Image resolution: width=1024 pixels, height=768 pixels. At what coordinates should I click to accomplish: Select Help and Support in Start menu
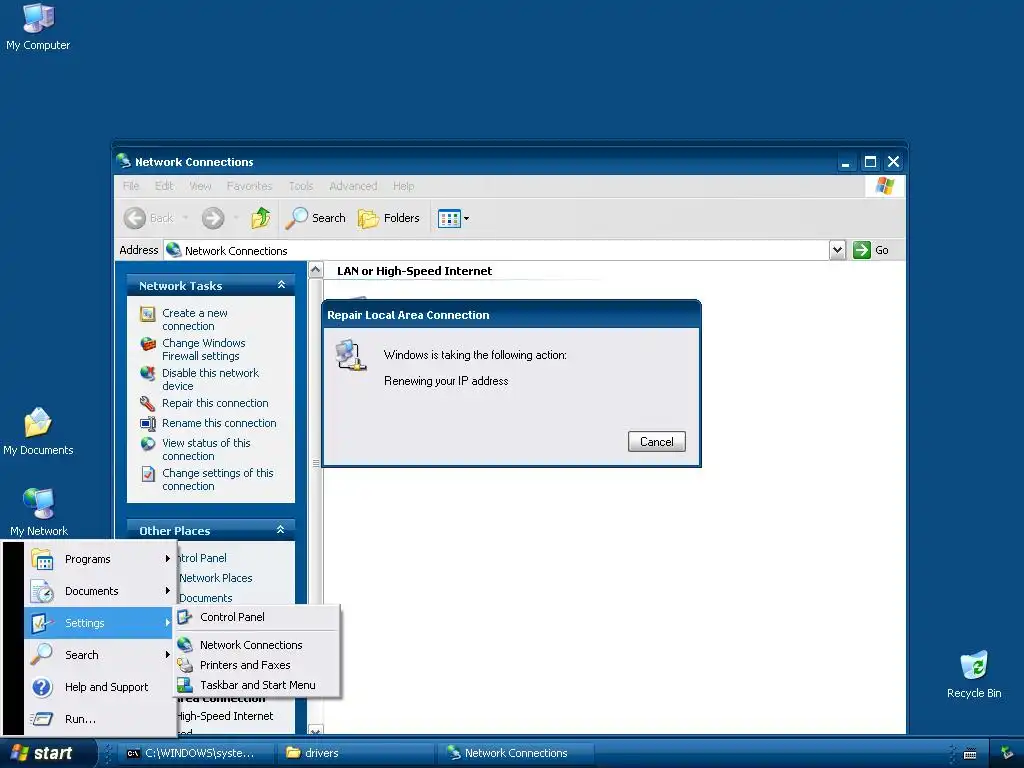(x=100, y=687)
